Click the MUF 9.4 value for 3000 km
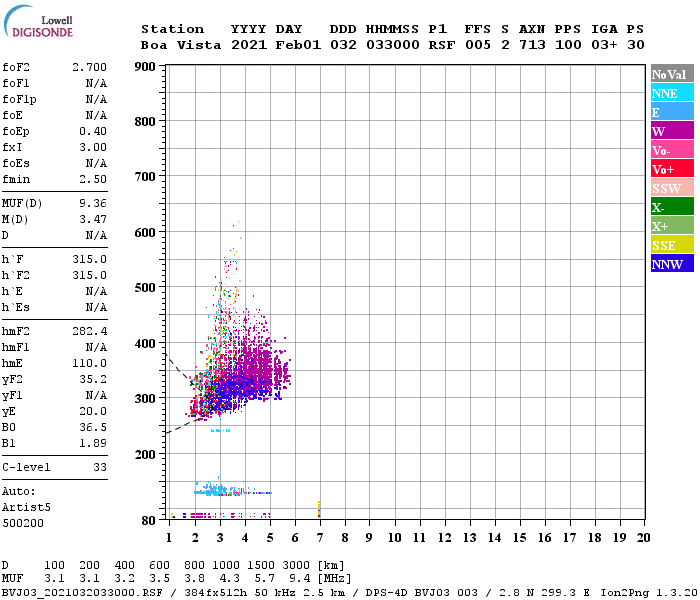Image resolution: width=700 pixels, height=600 pixels. coord(299,579)
